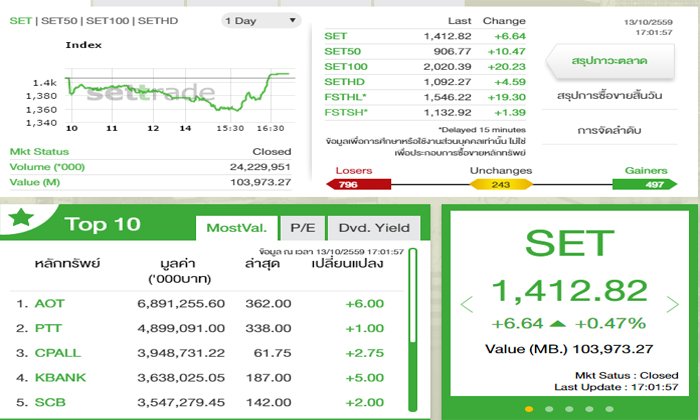Open สรุปการซื้อขายสิ้นวัน link
This screenshot has height=420, width=700.
[609, 96]
